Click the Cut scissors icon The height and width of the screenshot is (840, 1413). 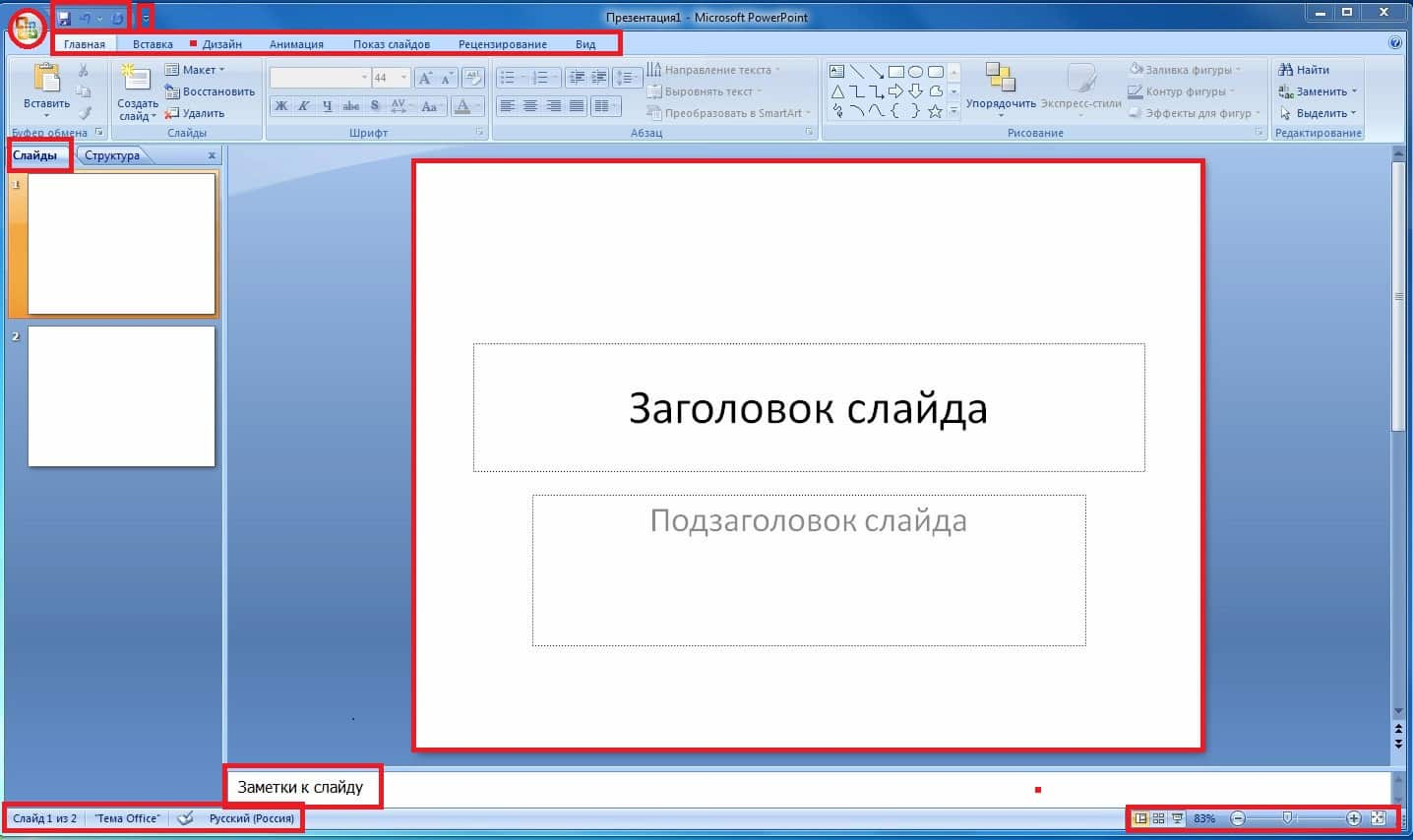tap(84, 70)
